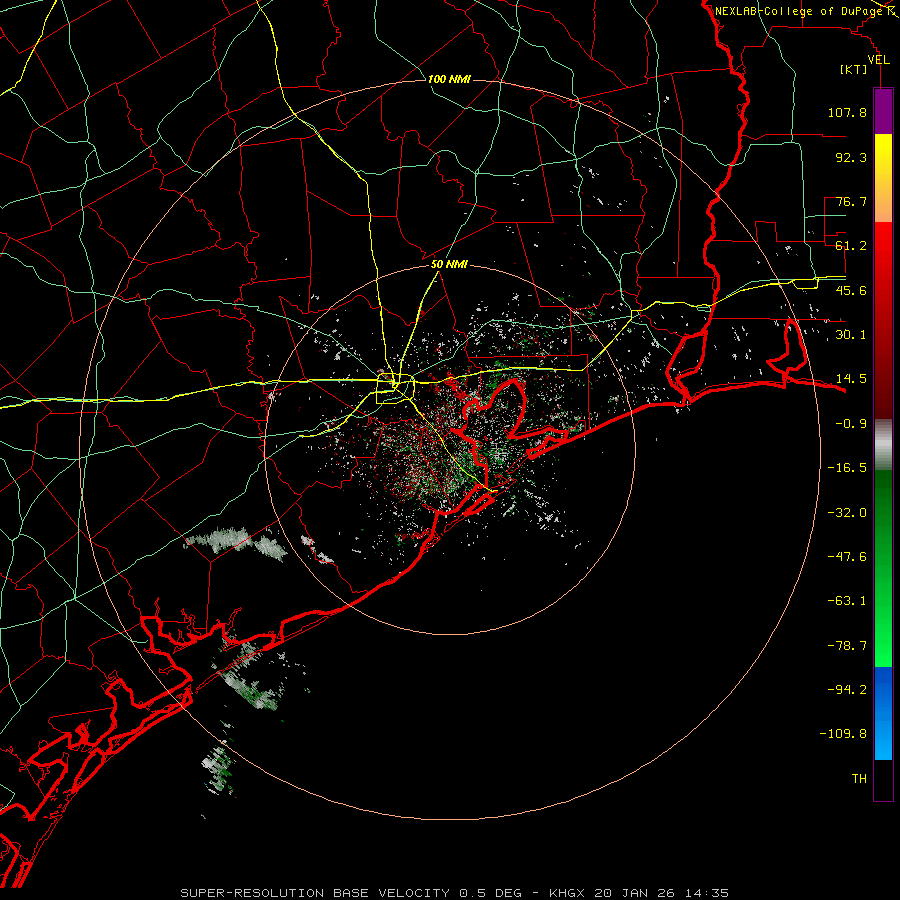Click the 76.7 scale value
Image resolution: width=900 pixels, height=900 pixels.
coord(851,201)
